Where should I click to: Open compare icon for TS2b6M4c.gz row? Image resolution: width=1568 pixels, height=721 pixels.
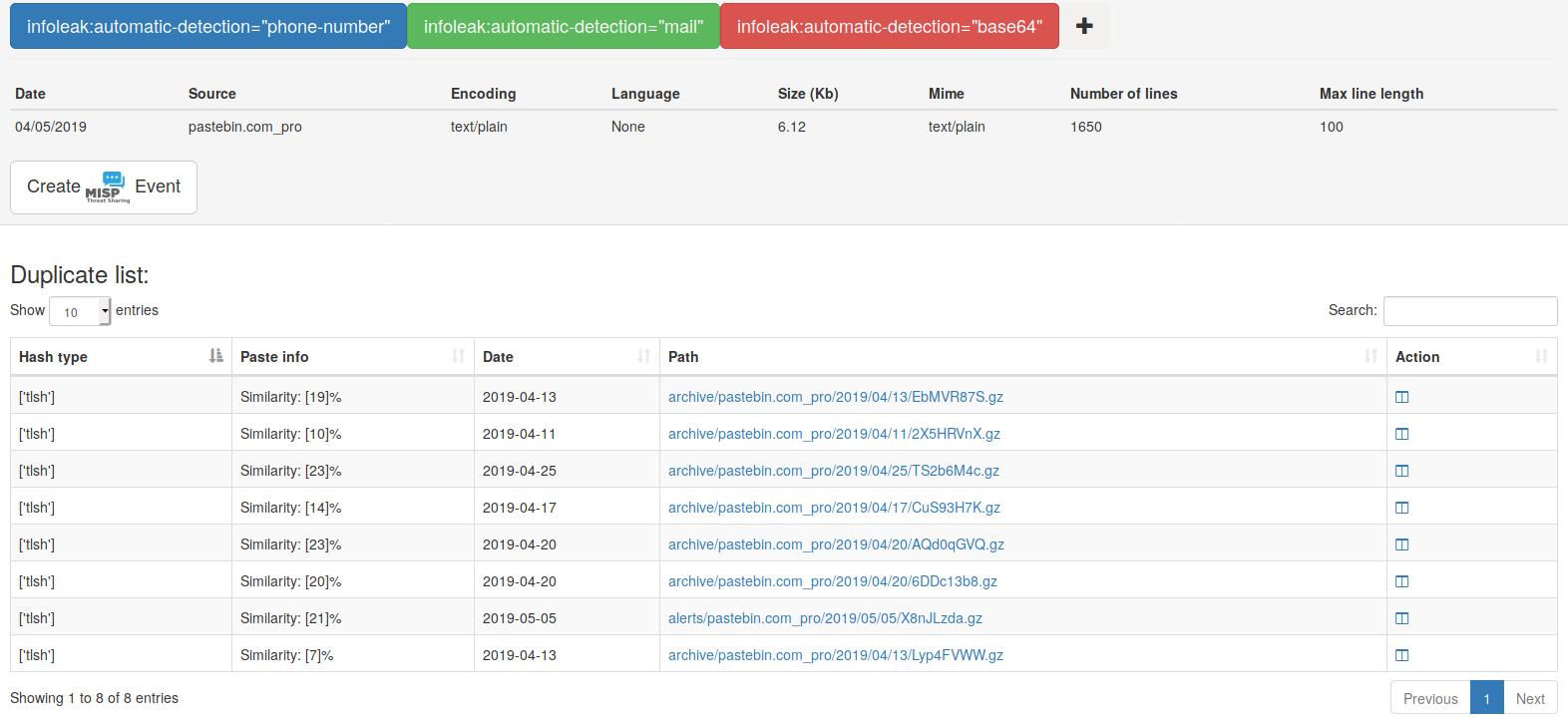1401,471
